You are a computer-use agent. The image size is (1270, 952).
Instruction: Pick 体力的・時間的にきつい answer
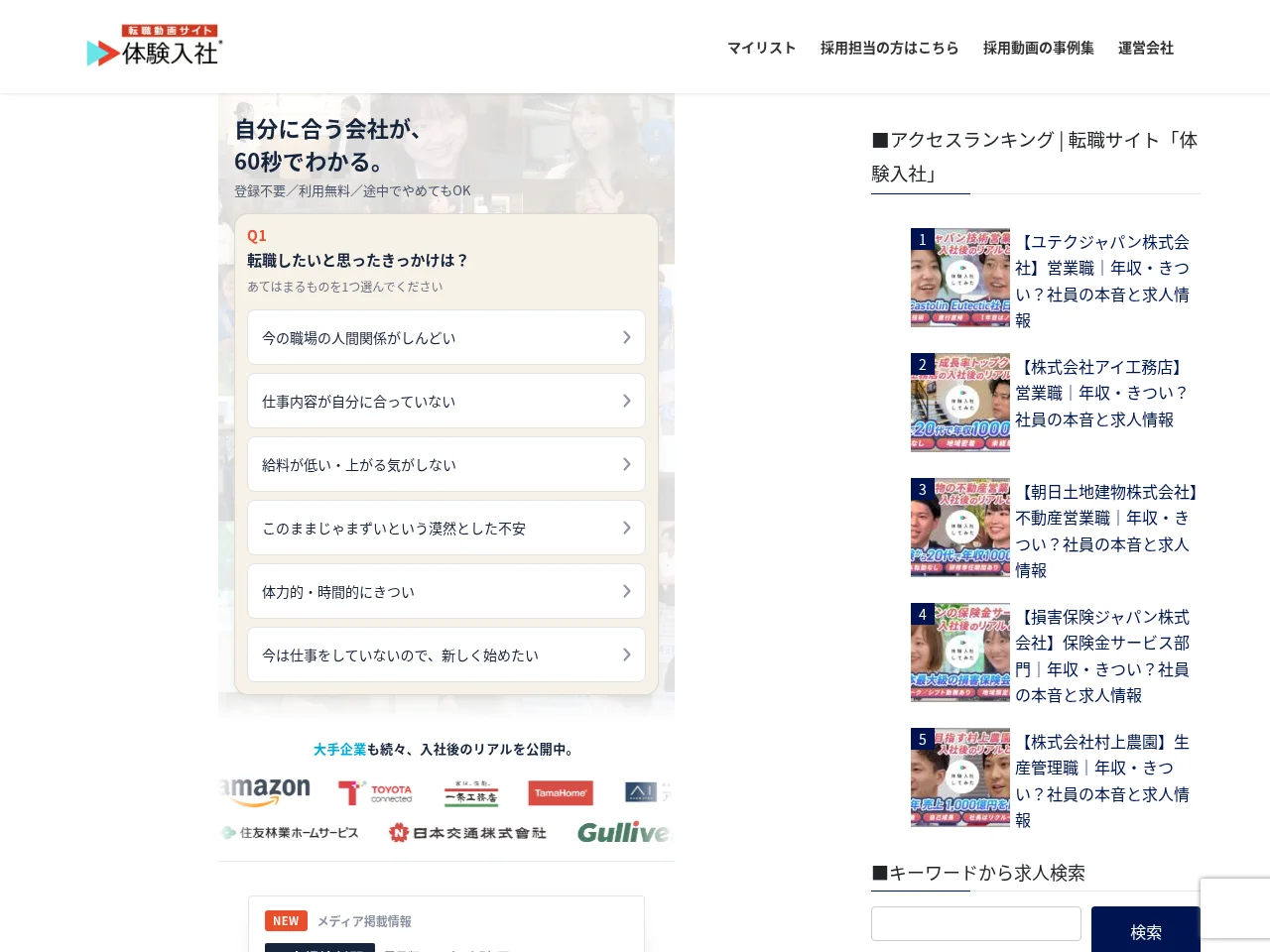click(446, 591)
